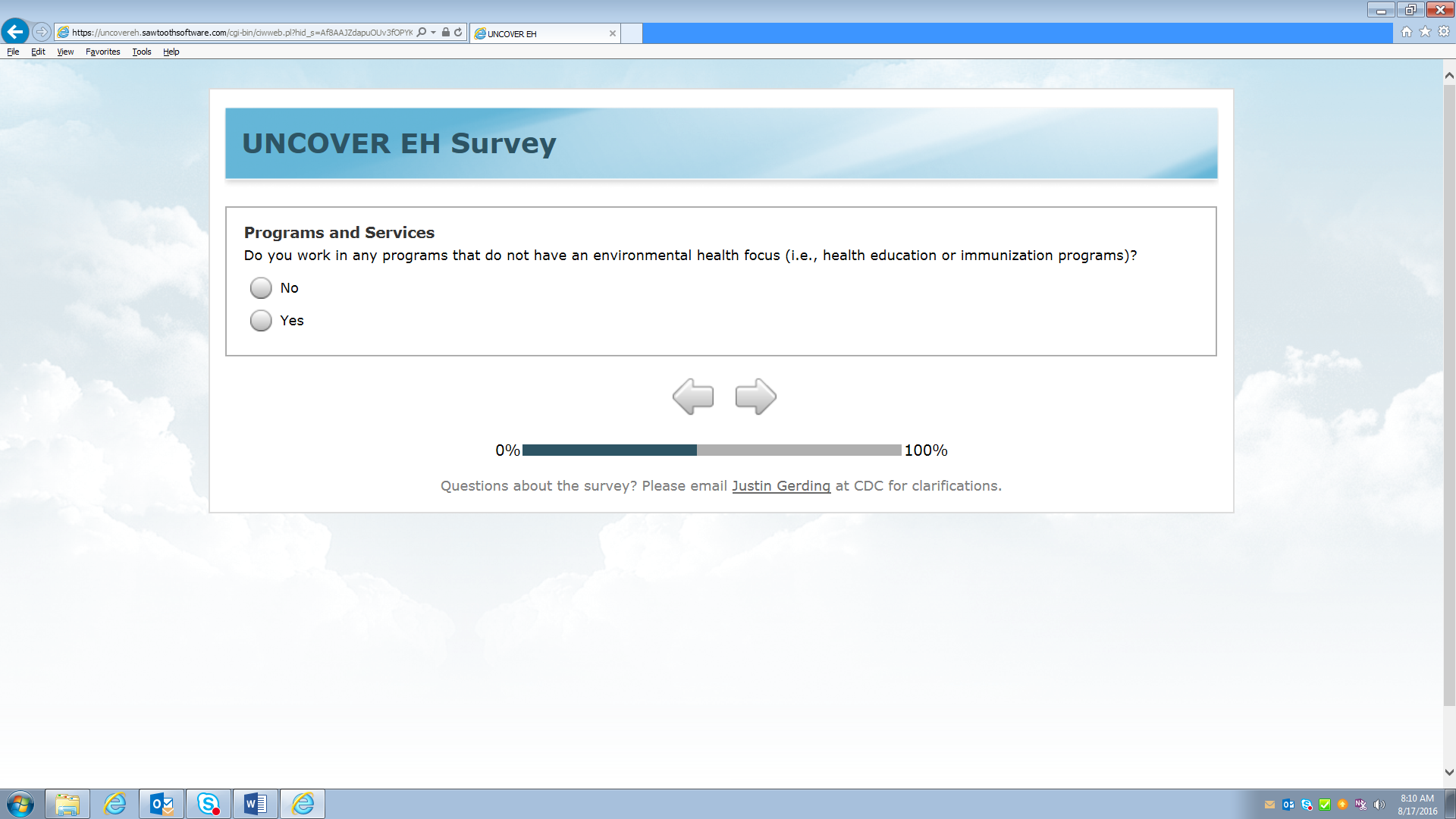Click the browser back arrow button
The image size is (1456, 819).
[x=15, y=32]
